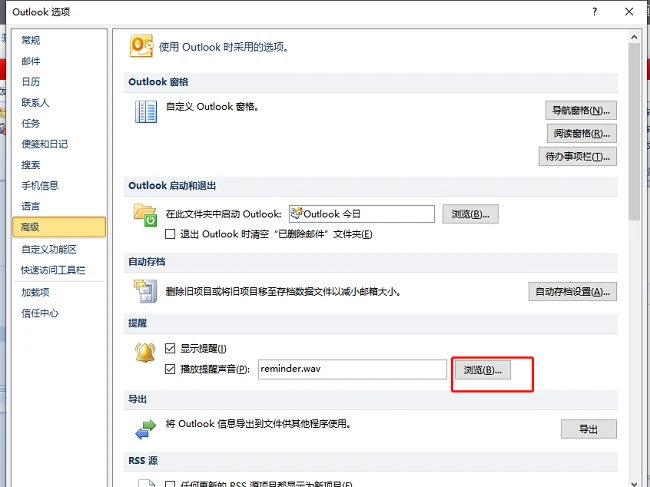Screen dimensions: 650x487
Task: Click the reminder.wav sound file field
Action: (351, 369)
